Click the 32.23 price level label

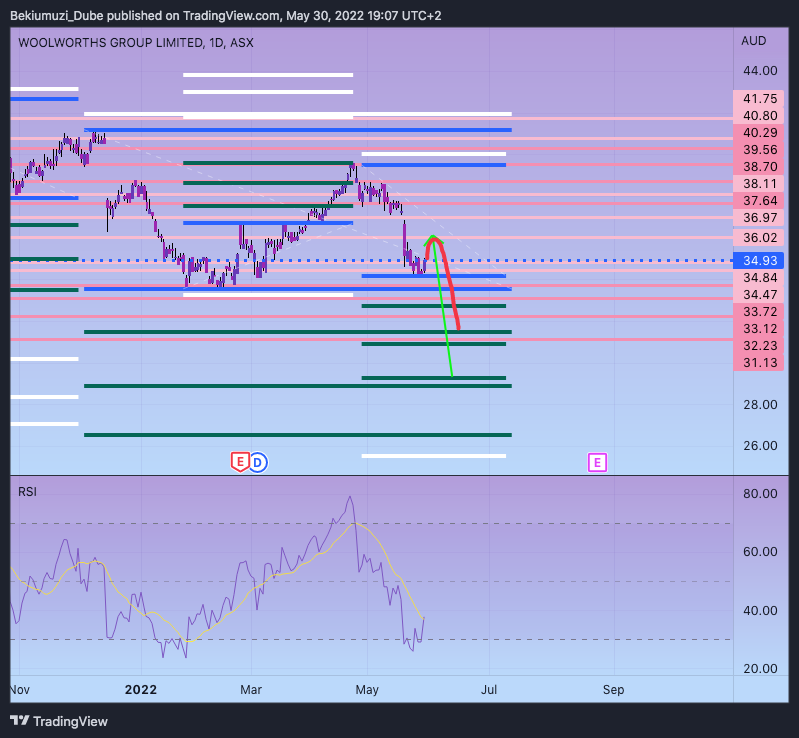758,346
